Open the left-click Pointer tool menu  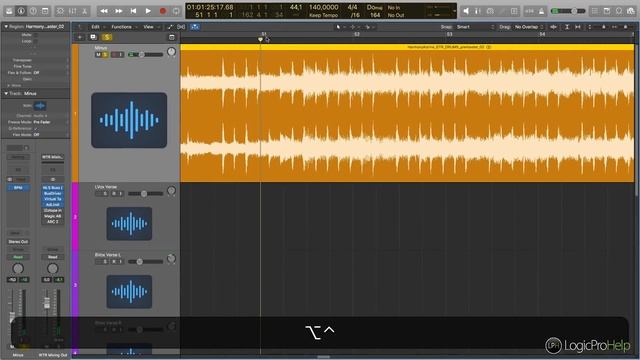pos(340,27)
